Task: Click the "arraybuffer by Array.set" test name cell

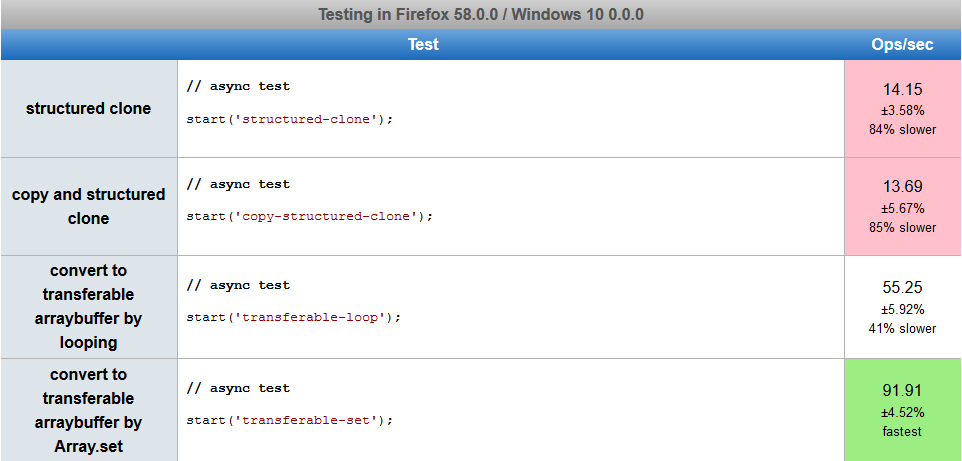Action: [89, 410]
